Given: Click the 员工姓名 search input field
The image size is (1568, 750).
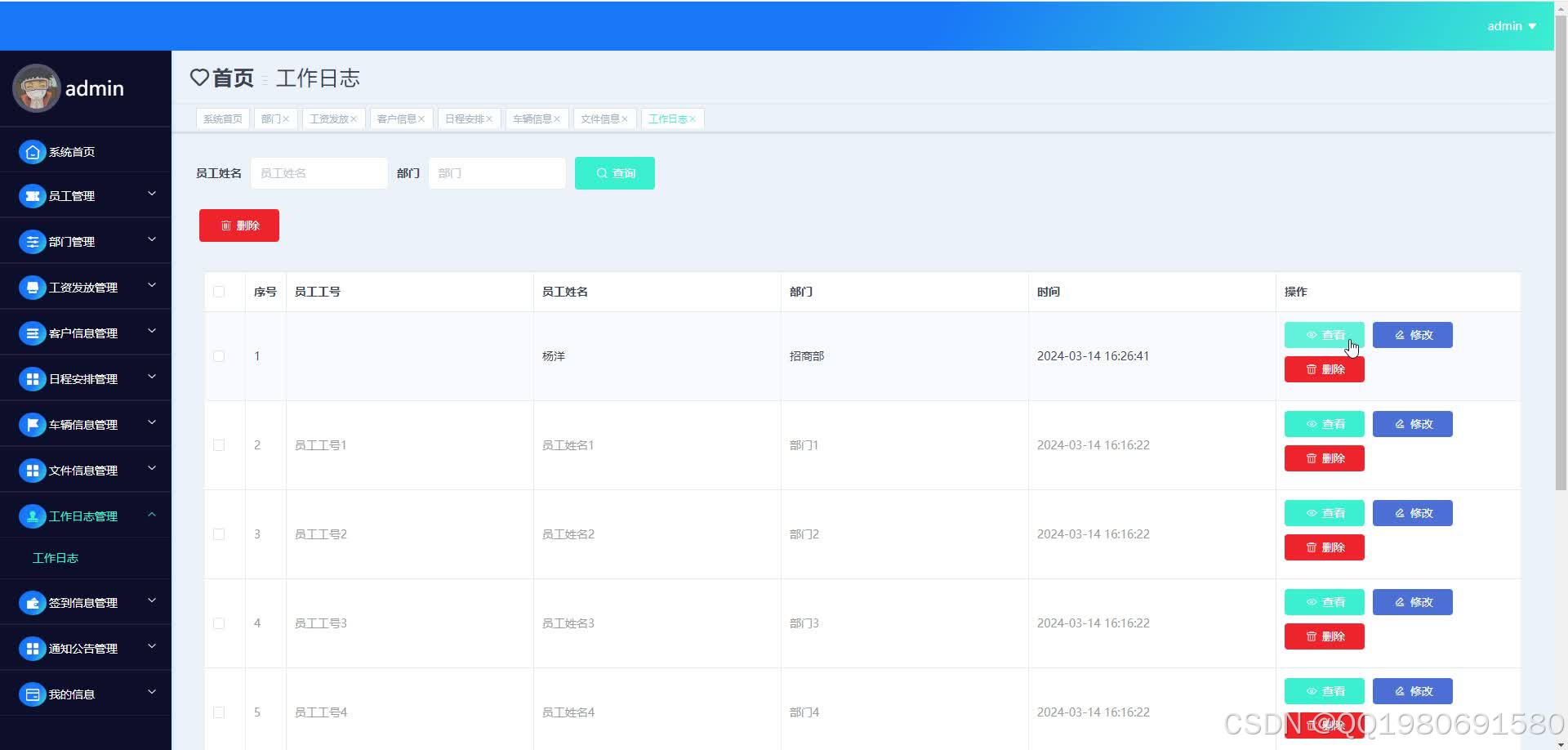Looking at the screenshot, I should tap(319, 173).
